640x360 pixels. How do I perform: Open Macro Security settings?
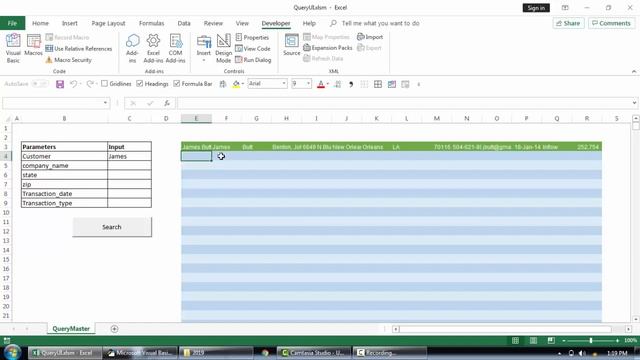[x=69, y=60]
